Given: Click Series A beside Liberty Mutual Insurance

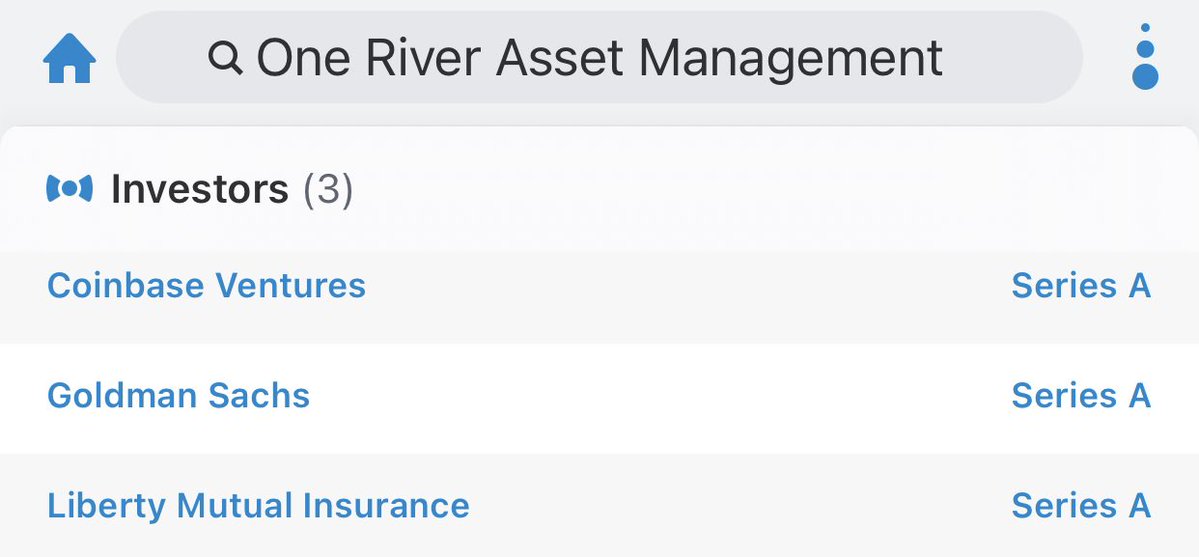Looking at the screenshot, I should point(1080,506).
